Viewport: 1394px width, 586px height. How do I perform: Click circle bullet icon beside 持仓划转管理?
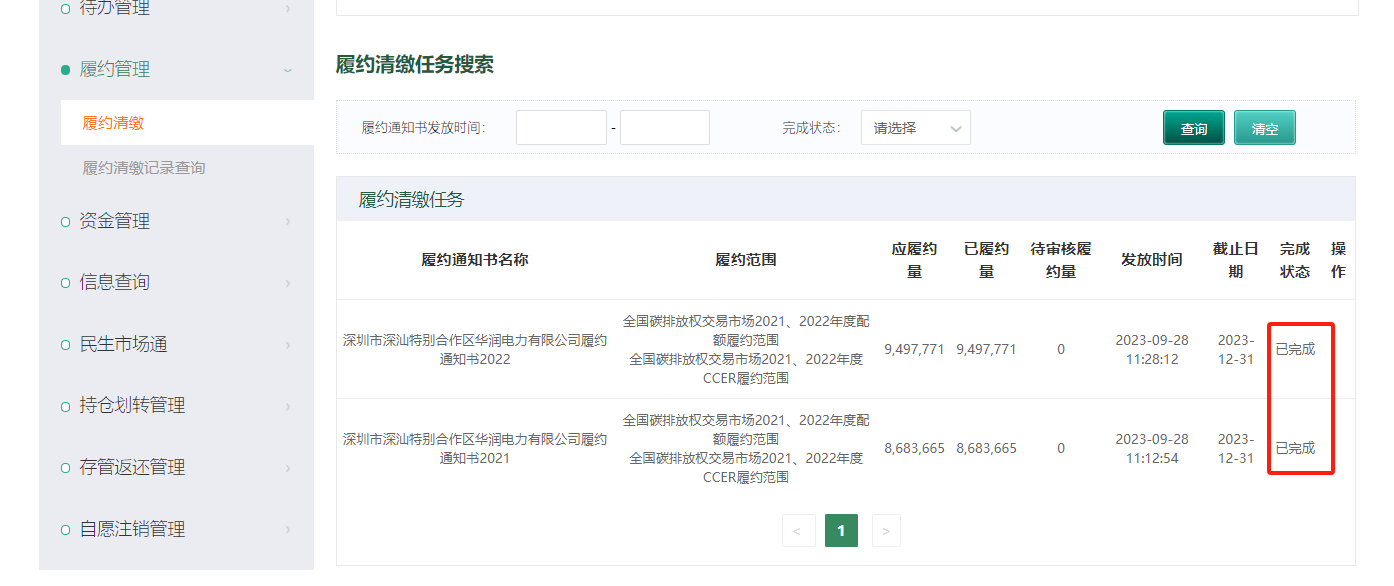(66, 406)
